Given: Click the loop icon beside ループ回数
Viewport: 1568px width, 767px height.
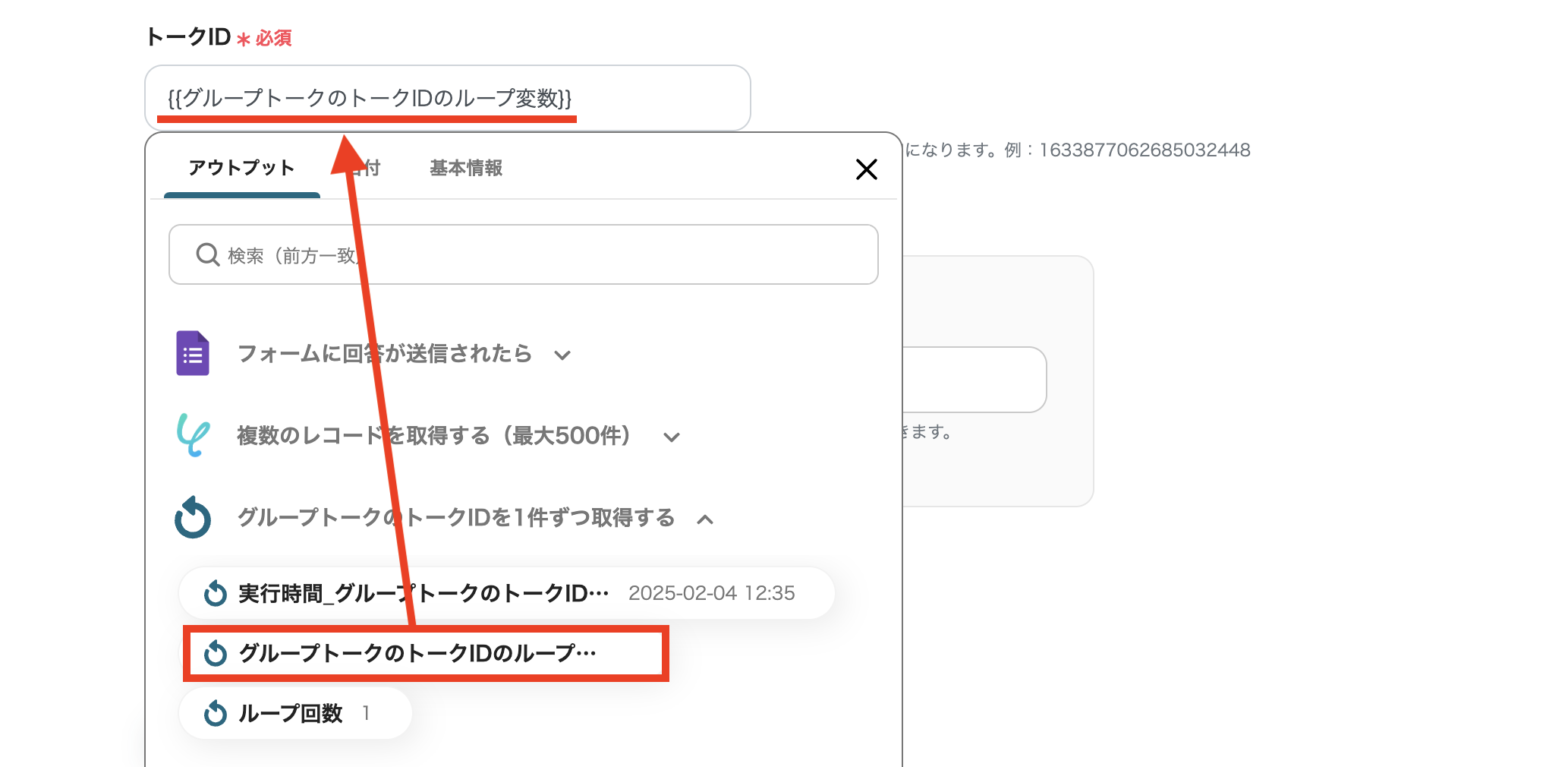Looking at the screenshot, I should pos(215,712).
